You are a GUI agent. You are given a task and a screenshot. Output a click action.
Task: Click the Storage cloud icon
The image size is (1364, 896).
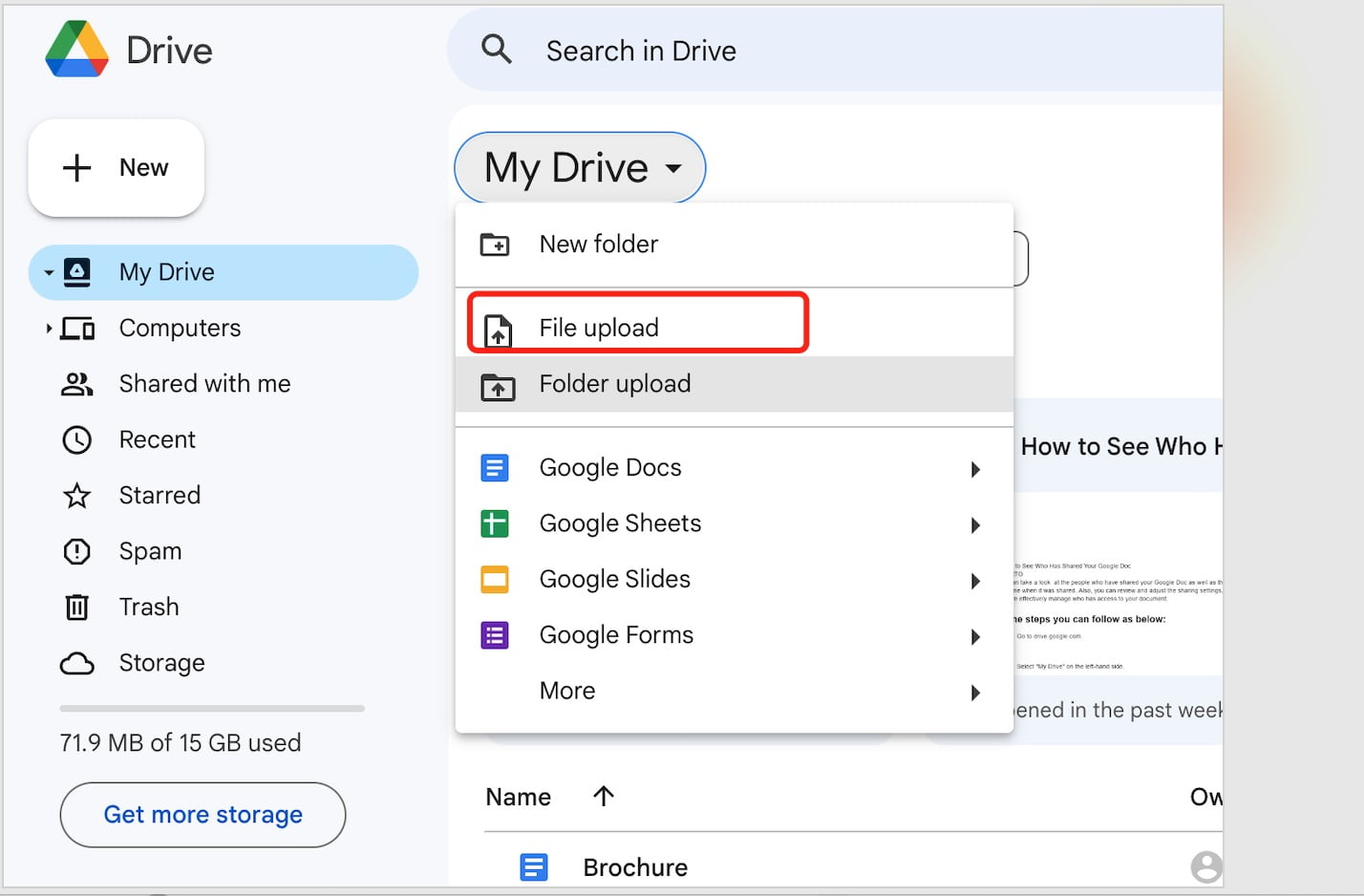point(77,663)
